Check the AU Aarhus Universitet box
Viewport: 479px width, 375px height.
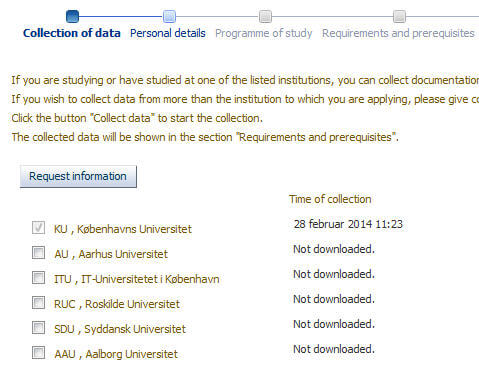[x=38, y=253]
